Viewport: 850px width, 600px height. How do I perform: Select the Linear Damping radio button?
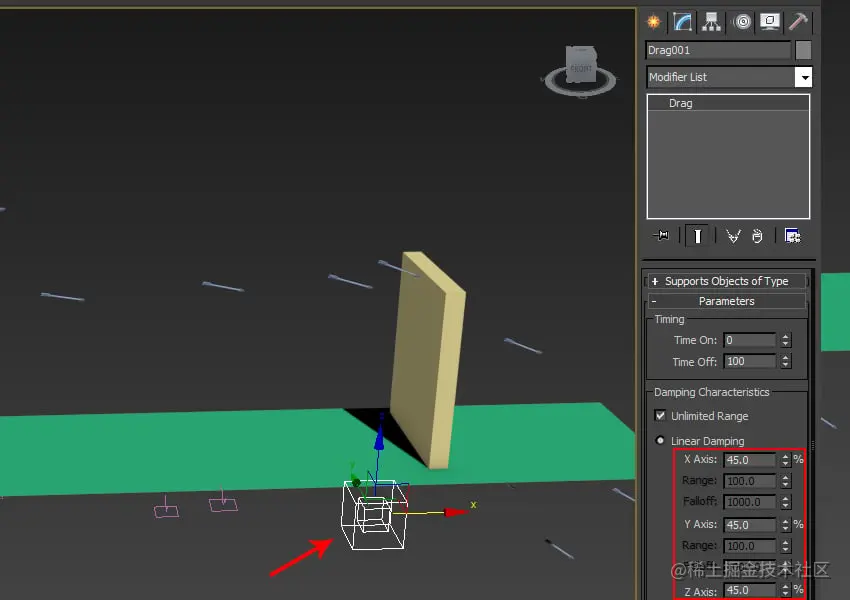point(660,440)
